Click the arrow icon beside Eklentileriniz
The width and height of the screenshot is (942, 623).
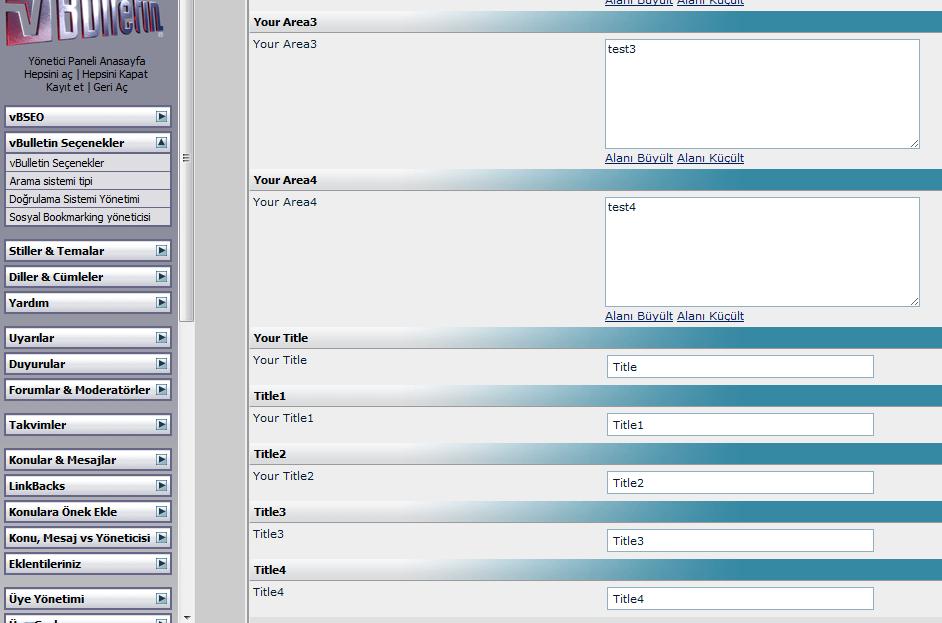(161, 564)
